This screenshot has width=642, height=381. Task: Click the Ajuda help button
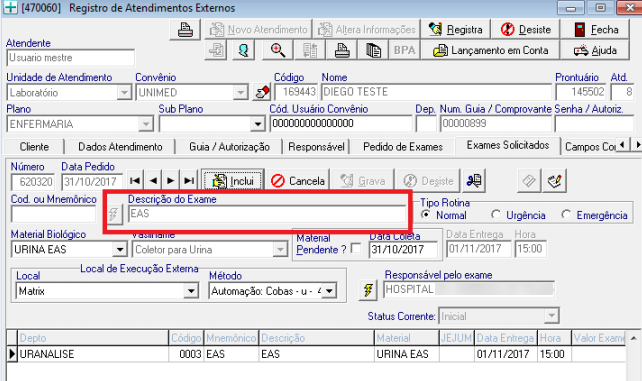coord(595,50)
